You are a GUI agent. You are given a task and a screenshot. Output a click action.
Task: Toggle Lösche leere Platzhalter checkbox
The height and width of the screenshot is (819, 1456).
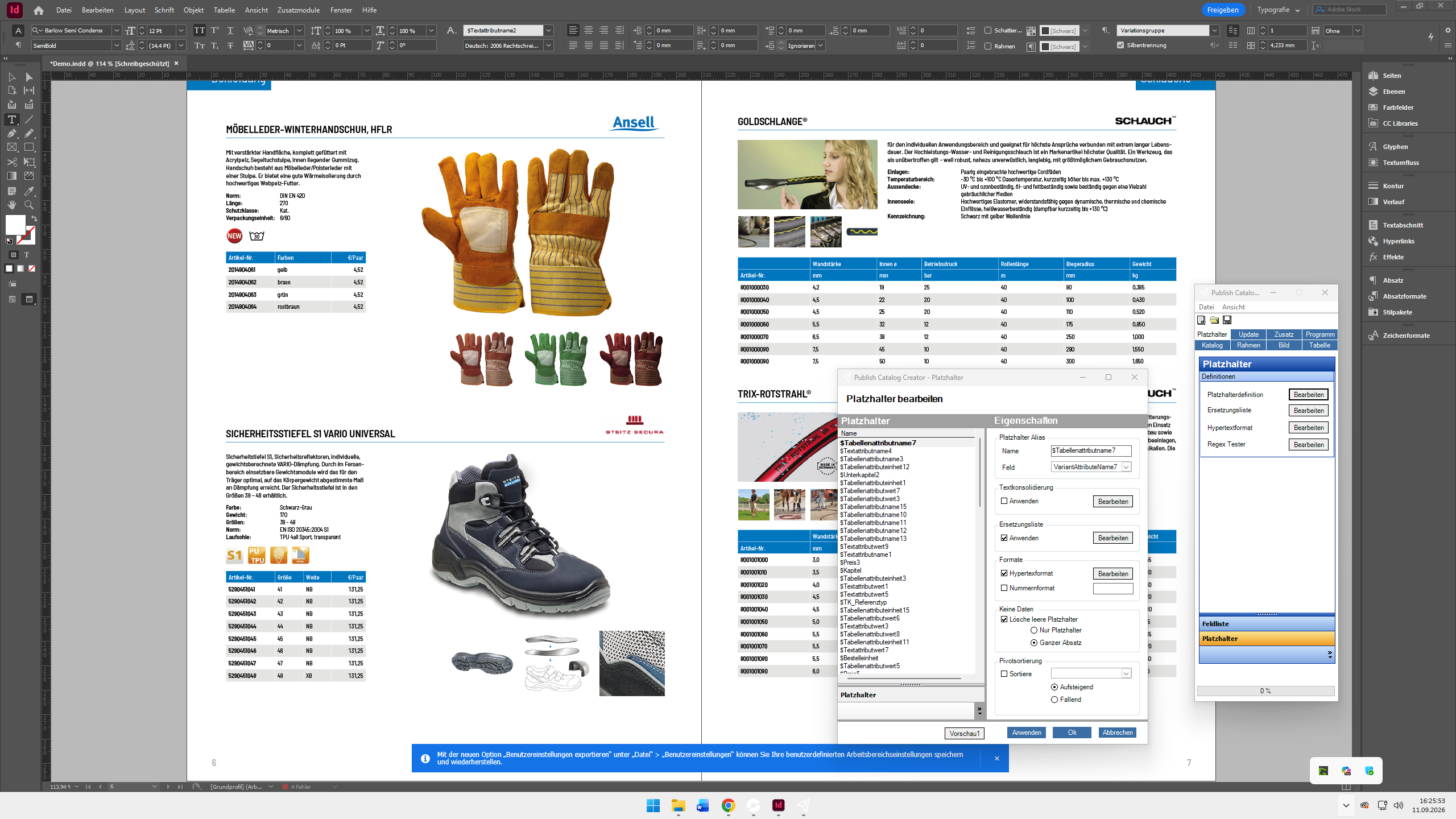pyautogui.click(x=1004, y=619)
